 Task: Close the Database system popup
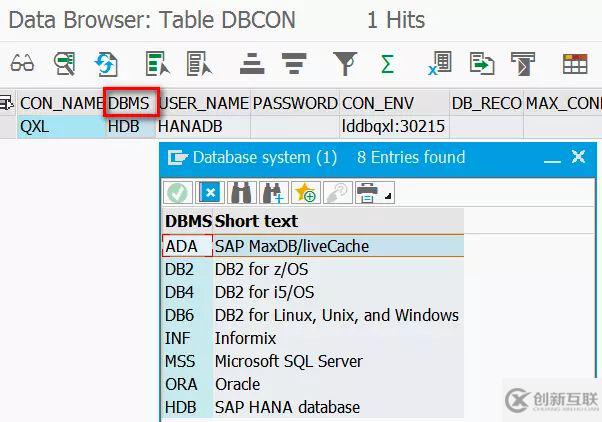(579, 157)
